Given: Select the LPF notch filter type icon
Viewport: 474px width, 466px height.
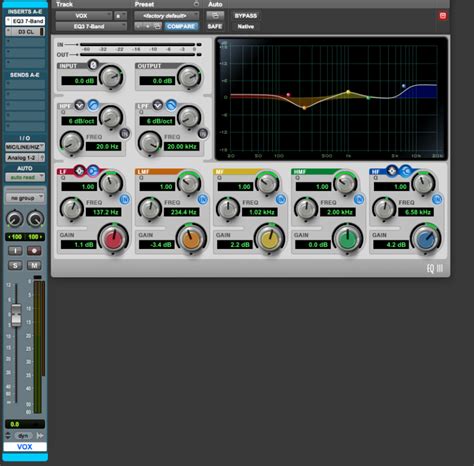Looking at the screenshot, I should point(158,105).
